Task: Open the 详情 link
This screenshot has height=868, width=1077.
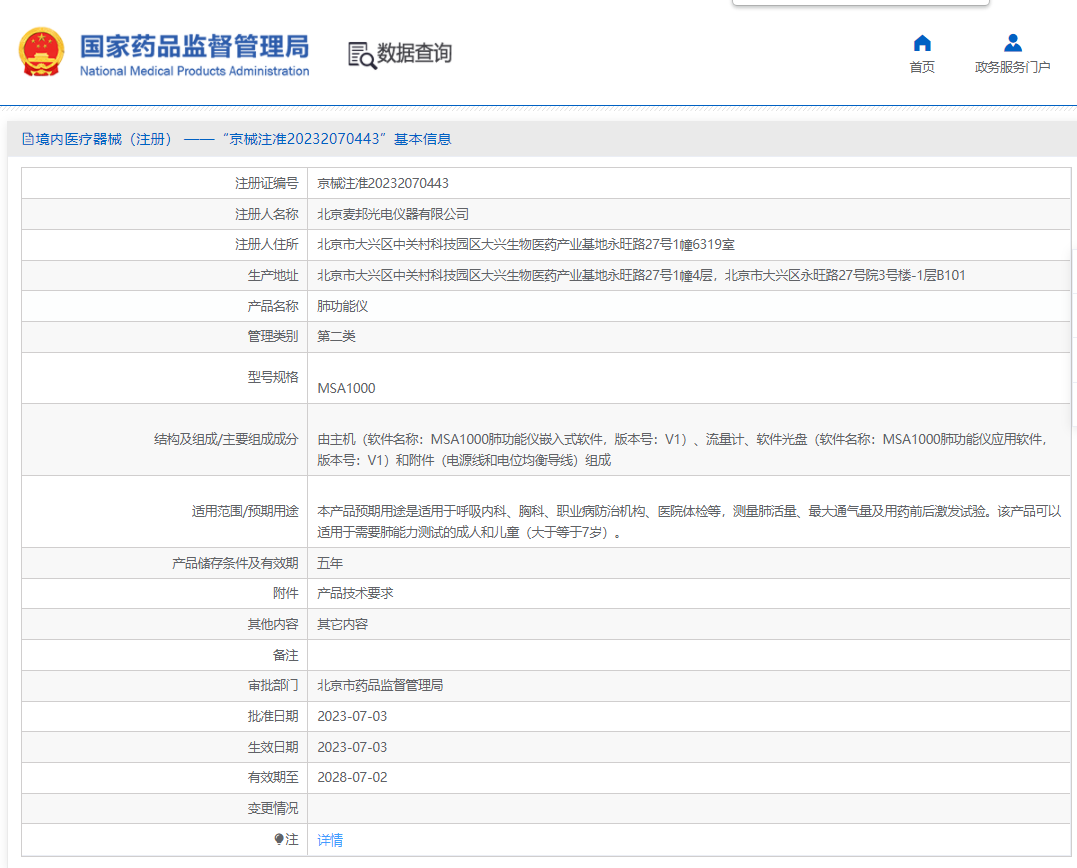Action: pyautogui.click(x=330, y=840)
